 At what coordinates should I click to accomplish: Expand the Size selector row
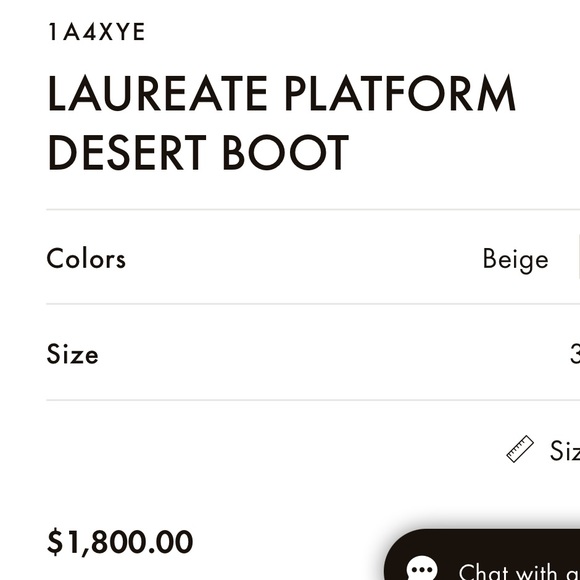click(313, 353)
